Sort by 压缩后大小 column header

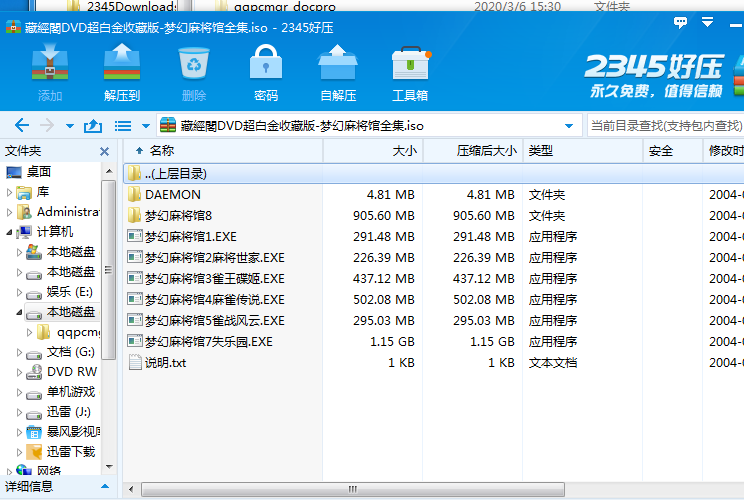473,151
